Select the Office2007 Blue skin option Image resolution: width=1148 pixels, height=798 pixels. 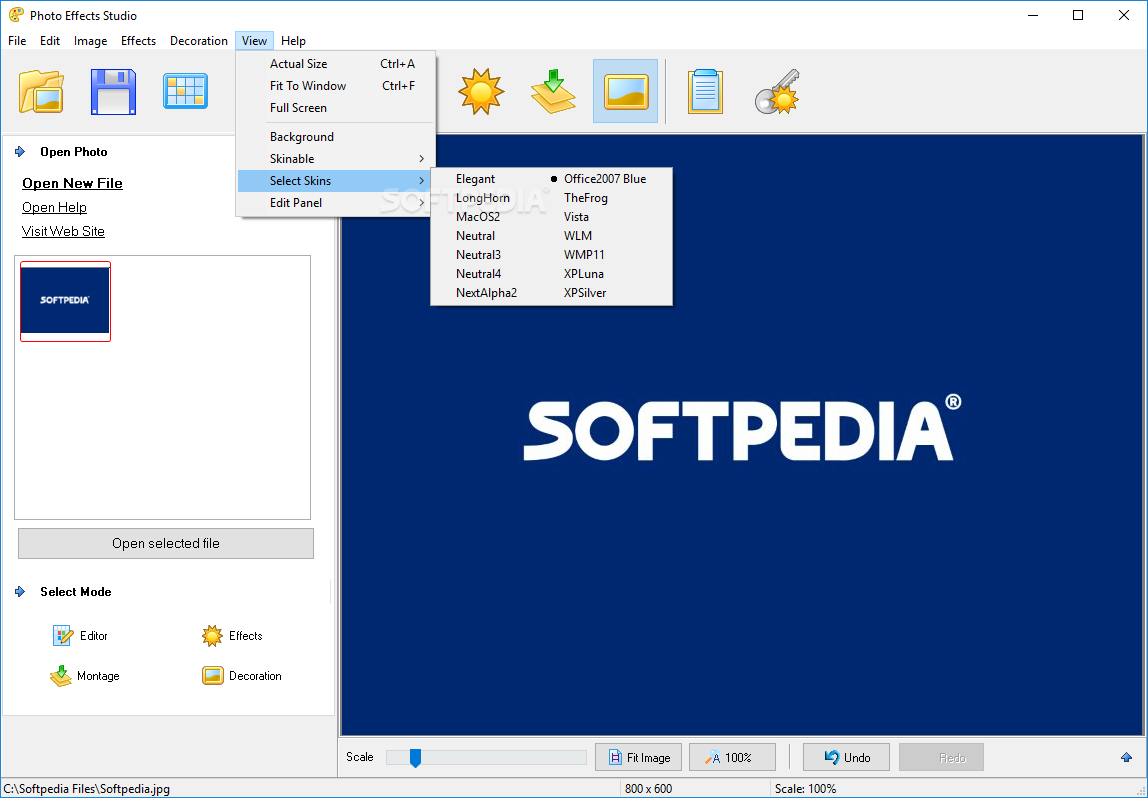click(605, 179)
